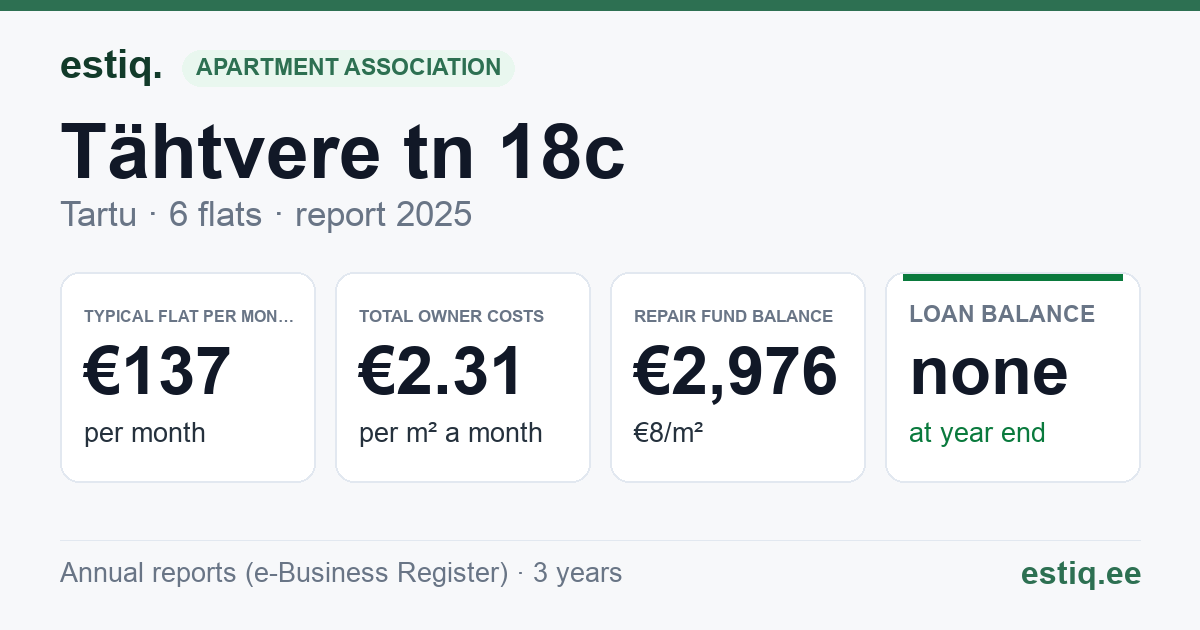This screenshot has height=630, width=1200.
Task: Click the estiq. logo
Action: pyautogui.click(x=110, y=67)
